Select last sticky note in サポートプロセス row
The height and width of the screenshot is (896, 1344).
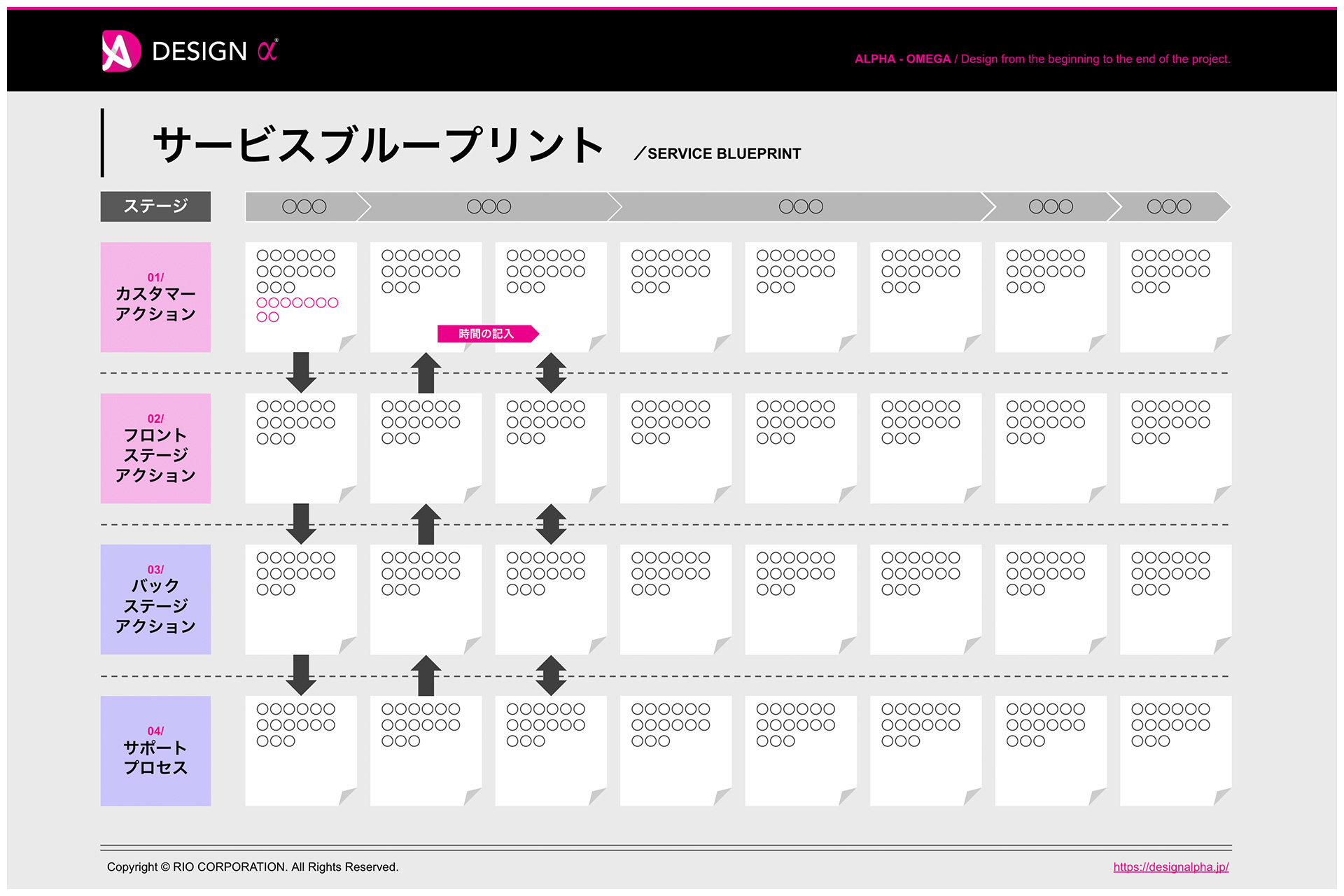click(x=1176, y=750)
